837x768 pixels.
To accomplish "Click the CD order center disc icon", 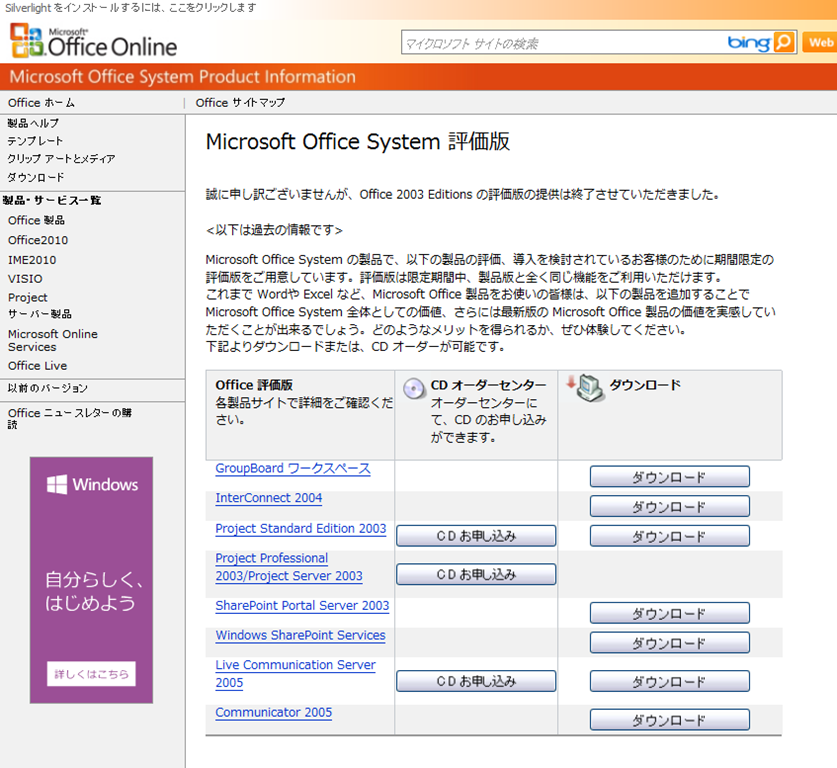I will pos(414,389).
